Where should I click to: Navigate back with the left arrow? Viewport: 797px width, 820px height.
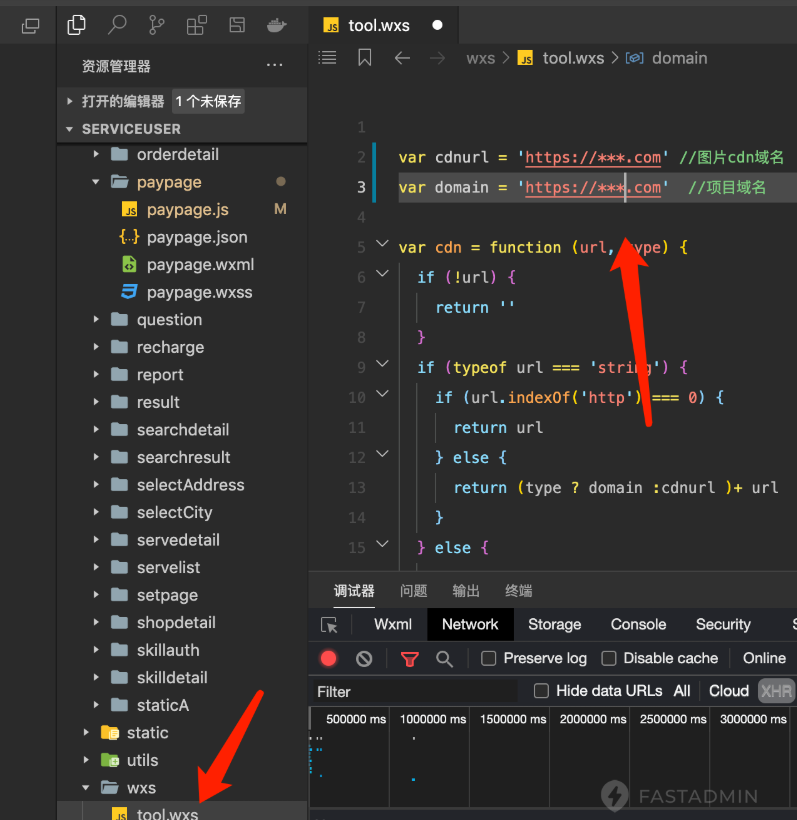tap(402, 58)
